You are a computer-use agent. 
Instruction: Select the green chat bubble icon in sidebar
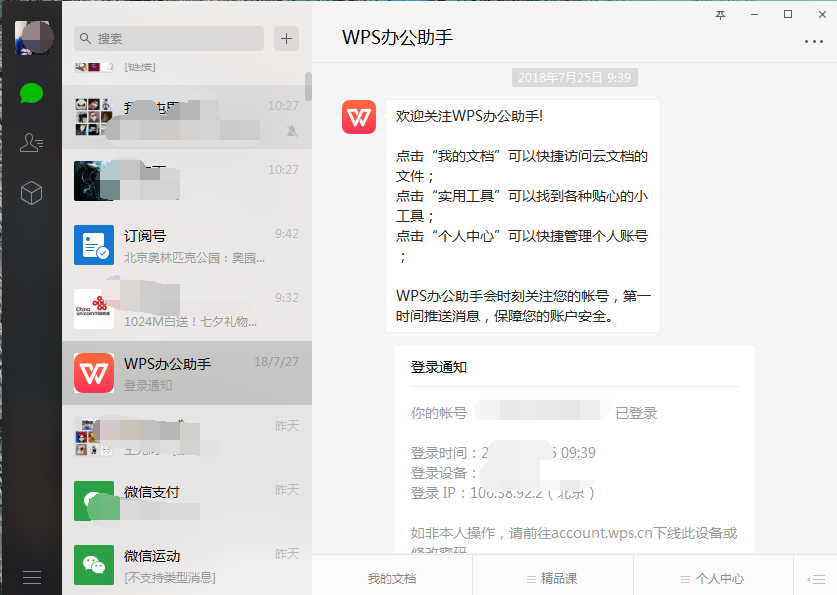pos(31,93)
